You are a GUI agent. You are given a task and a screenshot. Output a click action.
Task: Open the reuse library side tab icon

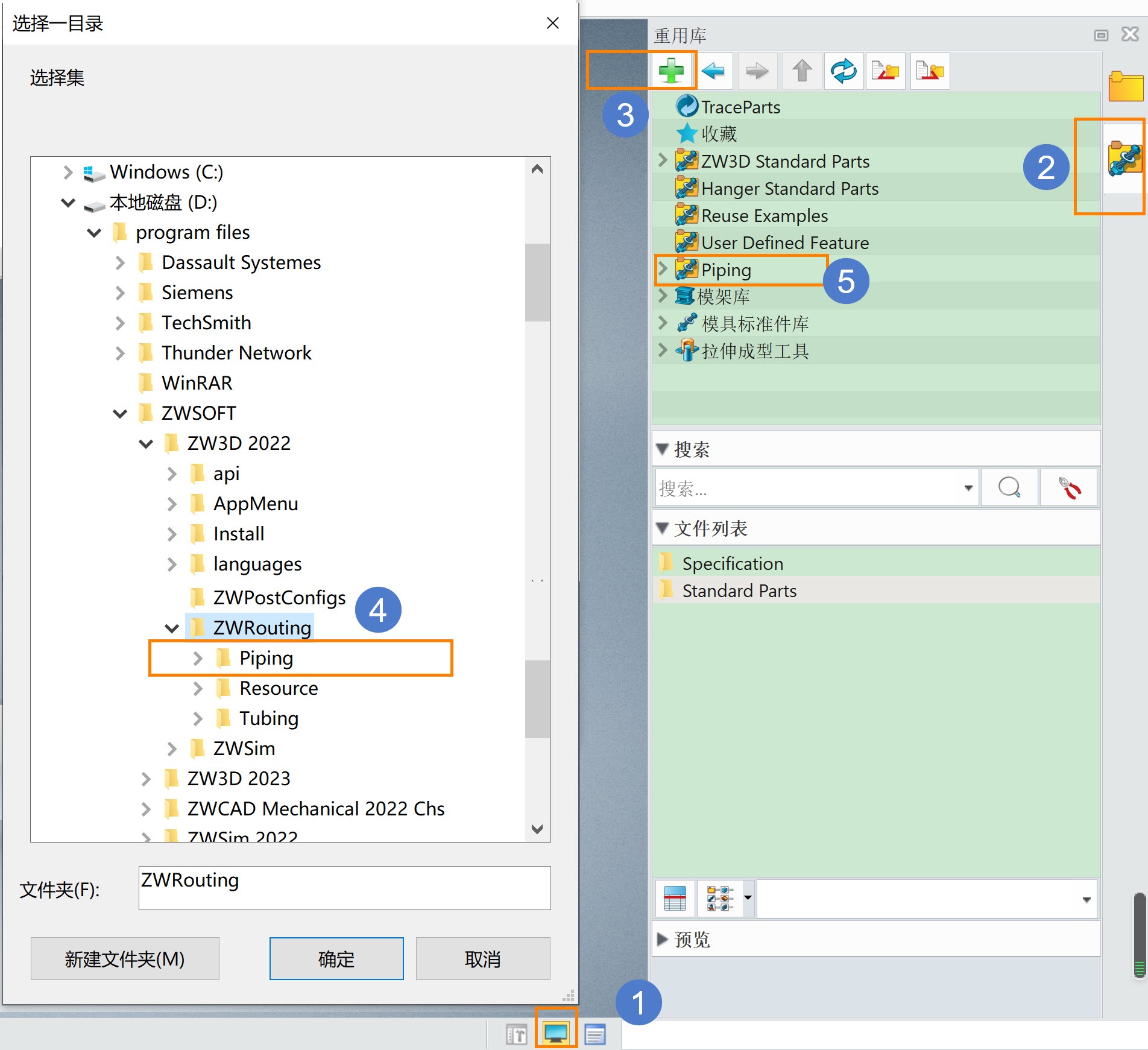pos(1124,159)
